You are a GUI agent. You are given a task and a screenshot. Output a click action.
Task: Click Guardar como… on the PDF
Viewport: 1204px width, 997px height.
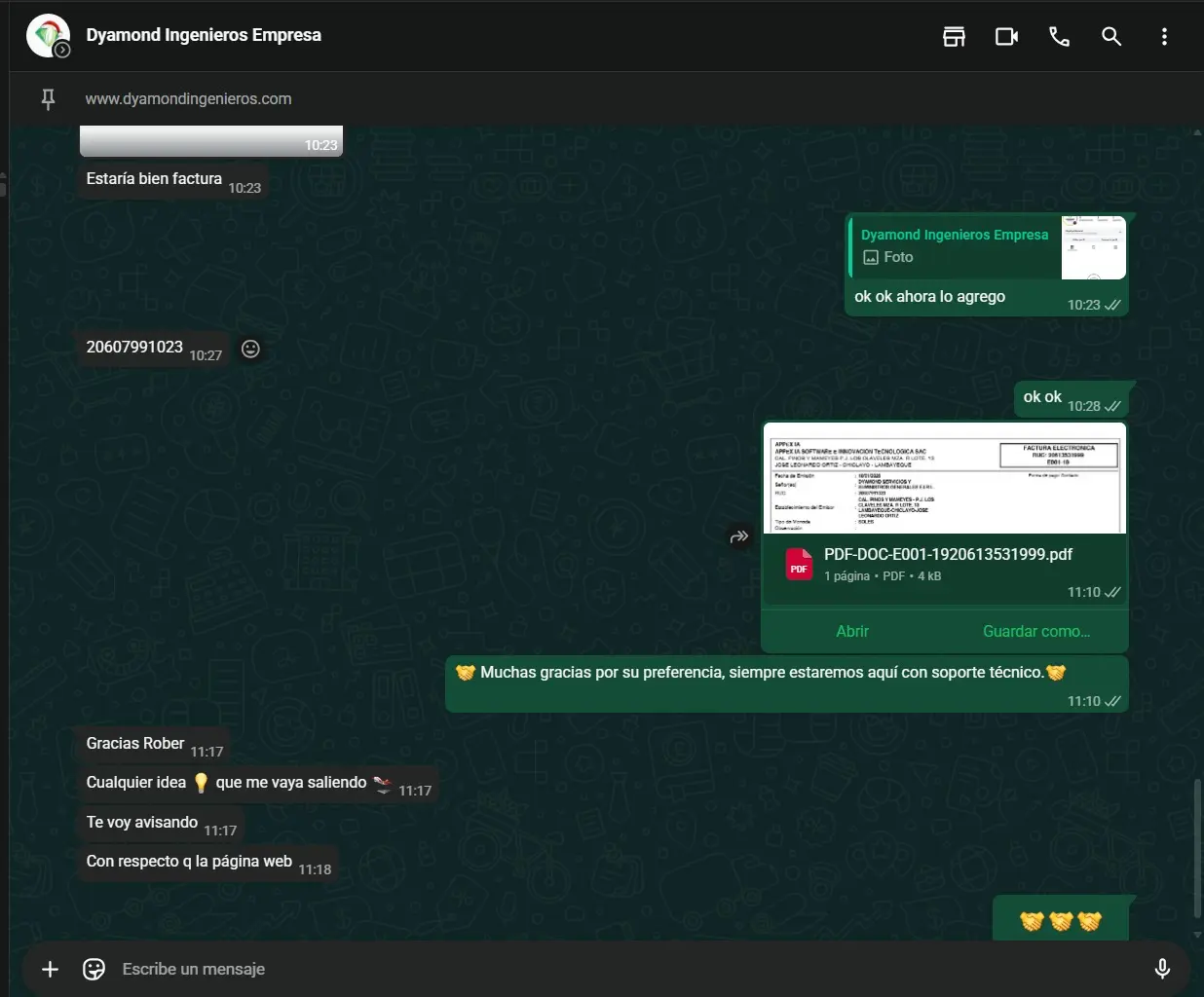click(1036, 631)
